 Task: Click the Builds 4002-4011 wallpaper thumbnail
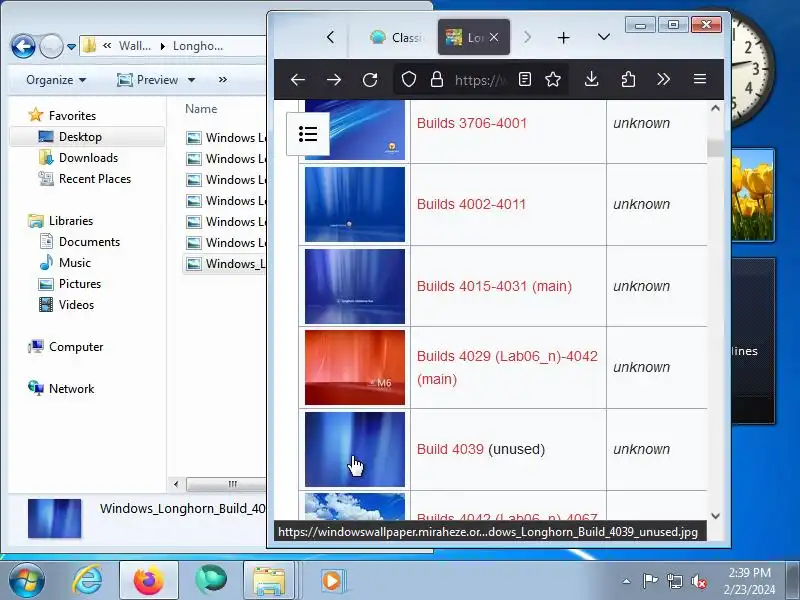click(x=355, y=204)
